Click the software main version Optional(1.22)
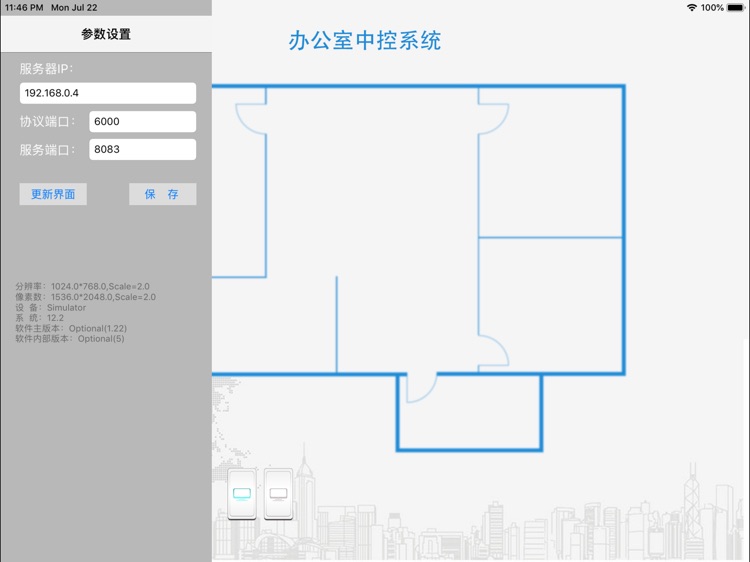This screenshot has height=562, width=750. (x=71, y=329)
